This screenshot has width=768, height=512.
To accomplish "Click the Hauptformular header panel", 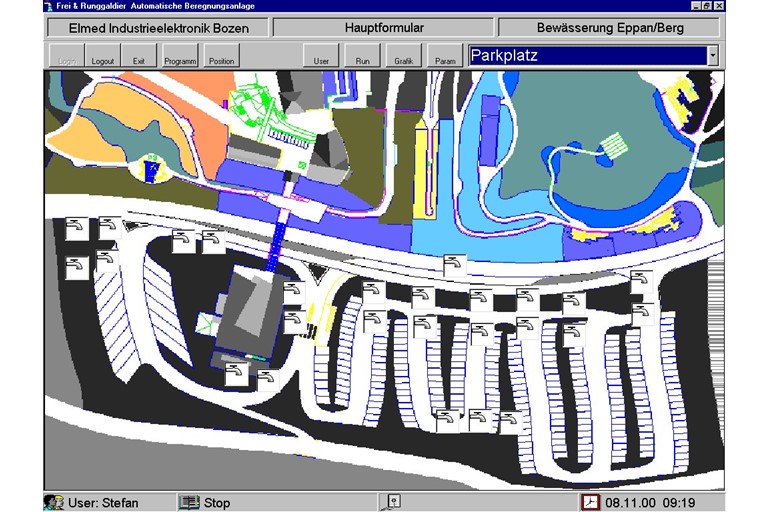I will coord(383,28).
